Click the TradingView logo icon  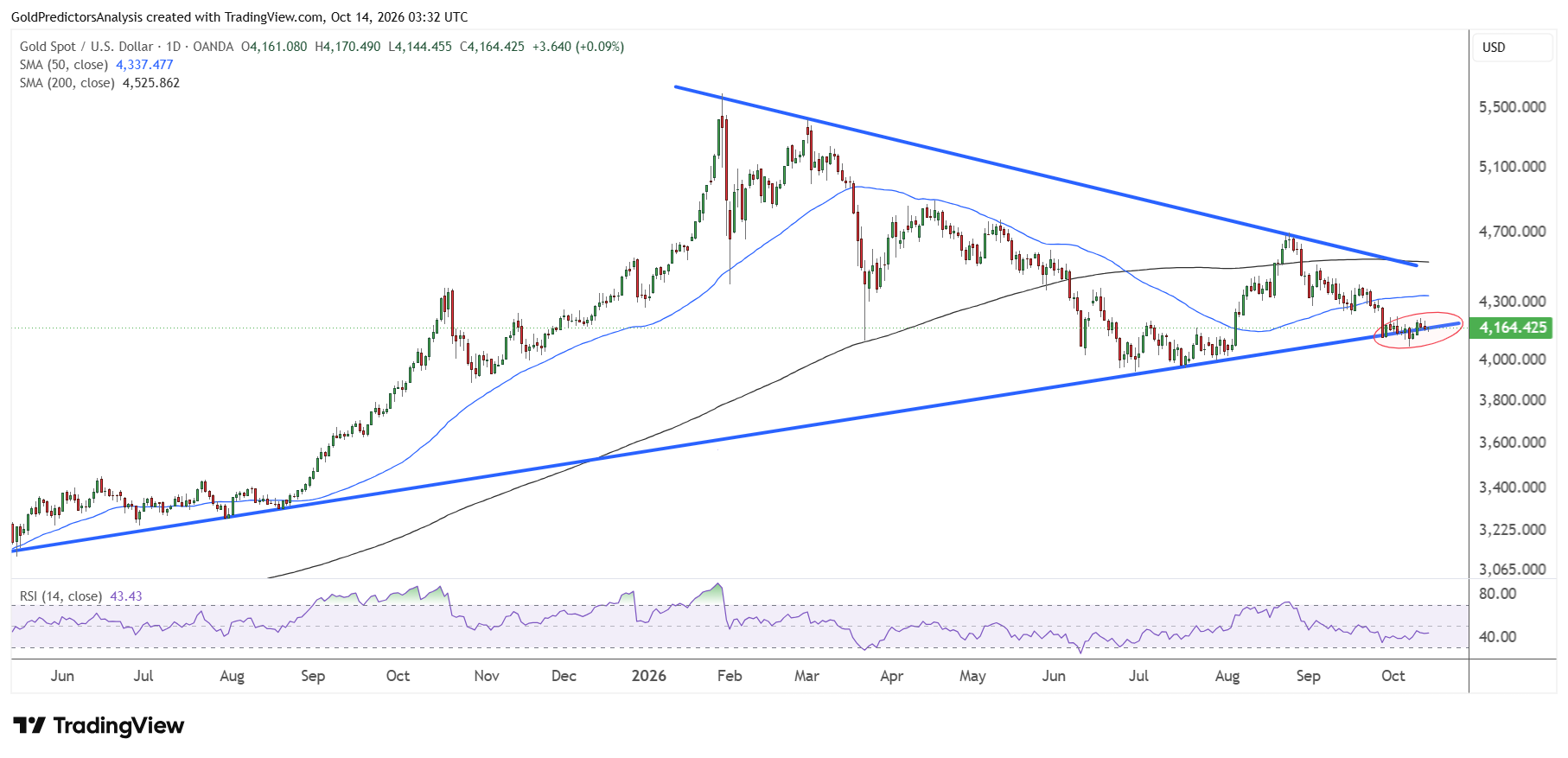pos(29,725)
